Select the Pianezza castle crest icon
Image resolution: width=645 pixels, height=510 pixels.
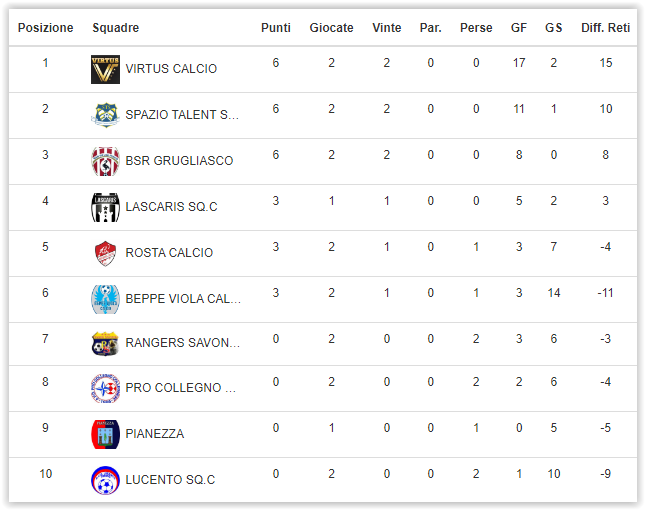(x=105, y=434)
